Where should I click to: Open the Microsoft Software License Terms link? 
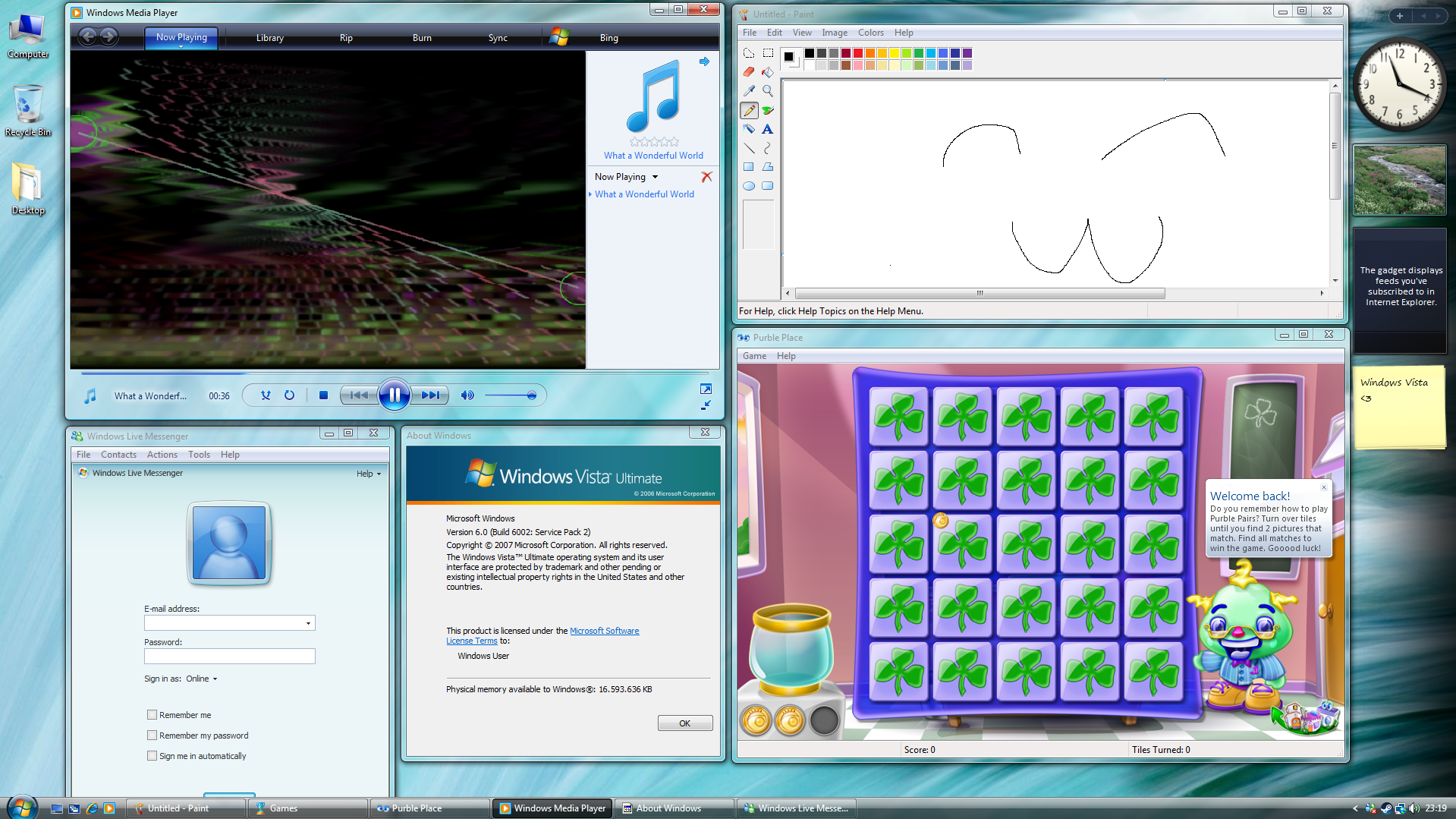[542, 636]
